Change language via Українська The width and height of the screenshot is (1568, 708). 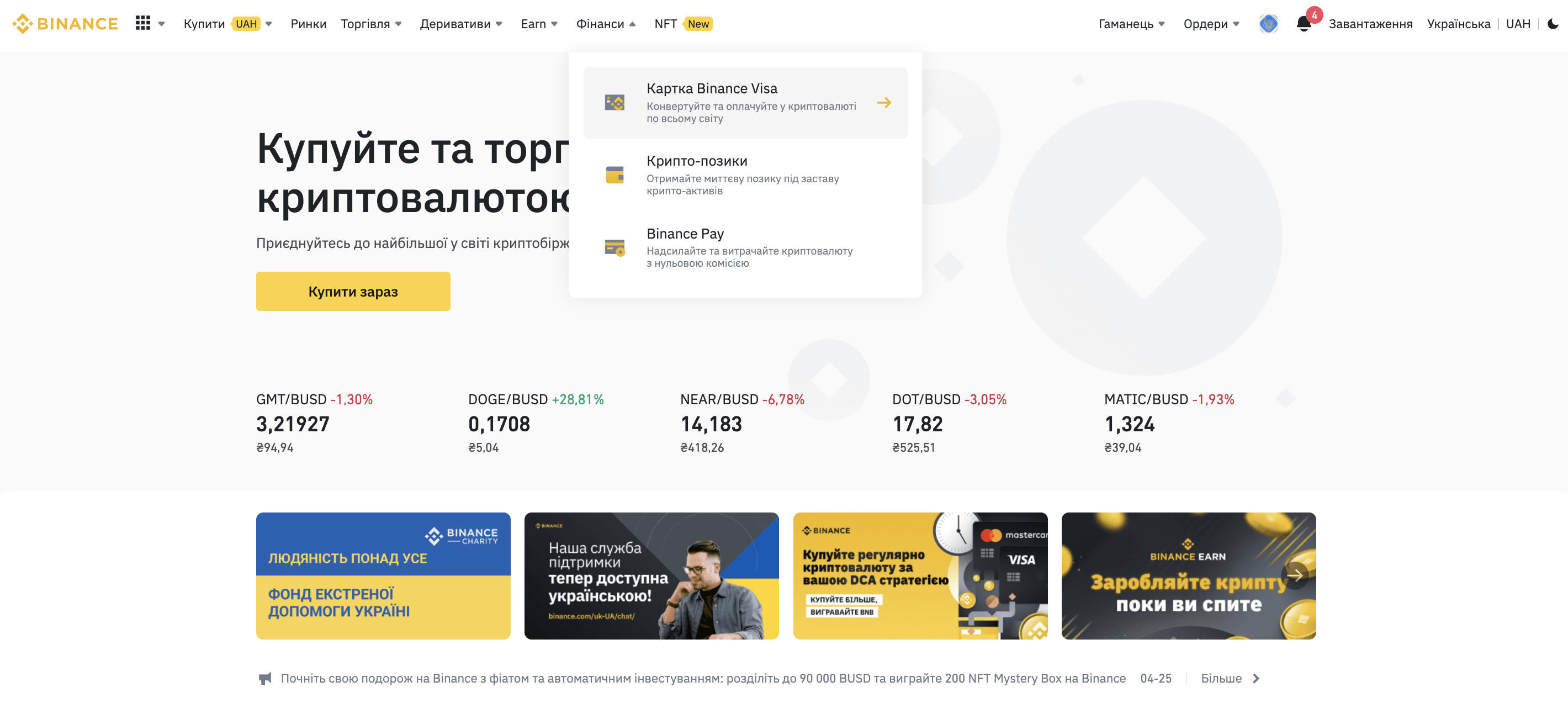pyautogui.click(x=1458, y=24)
